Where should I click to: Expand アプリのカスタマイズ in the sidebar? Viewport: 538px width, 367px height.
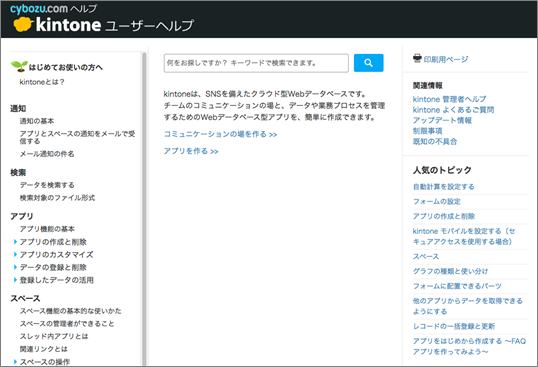point(56,254)
